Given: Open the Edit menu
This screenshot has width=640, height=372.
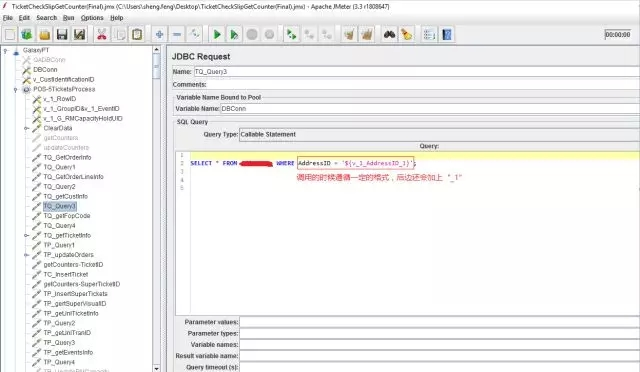Looking at the screenshot, I should (x=24, y=18).
